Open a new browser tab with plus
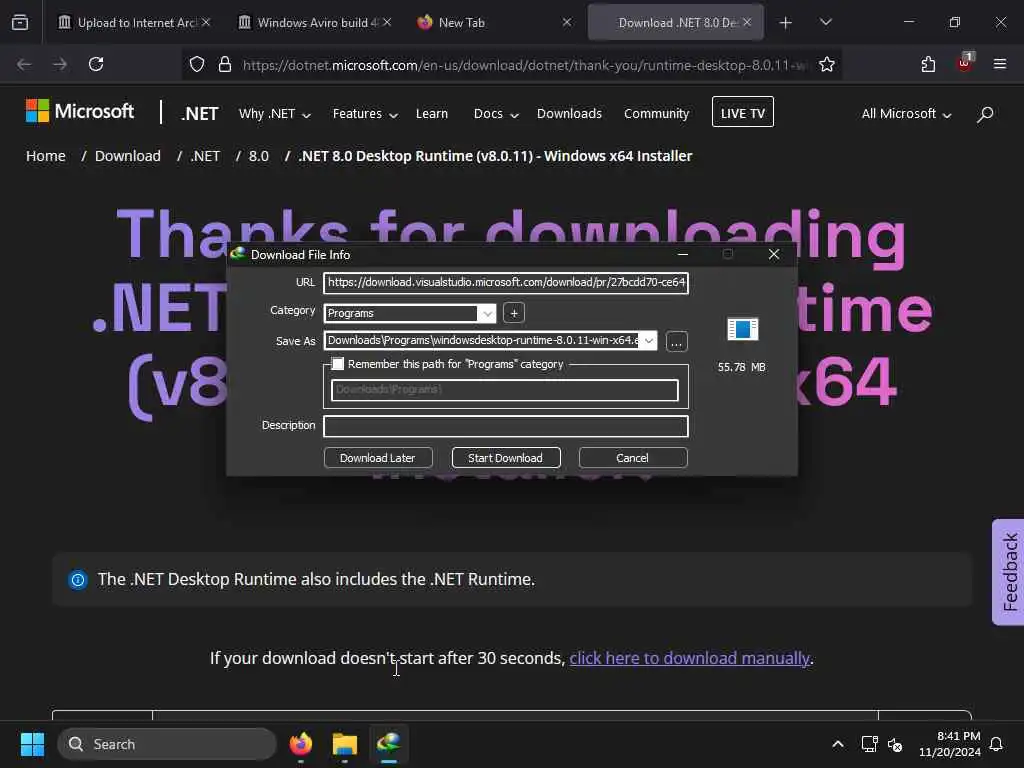 coord(786,23)
